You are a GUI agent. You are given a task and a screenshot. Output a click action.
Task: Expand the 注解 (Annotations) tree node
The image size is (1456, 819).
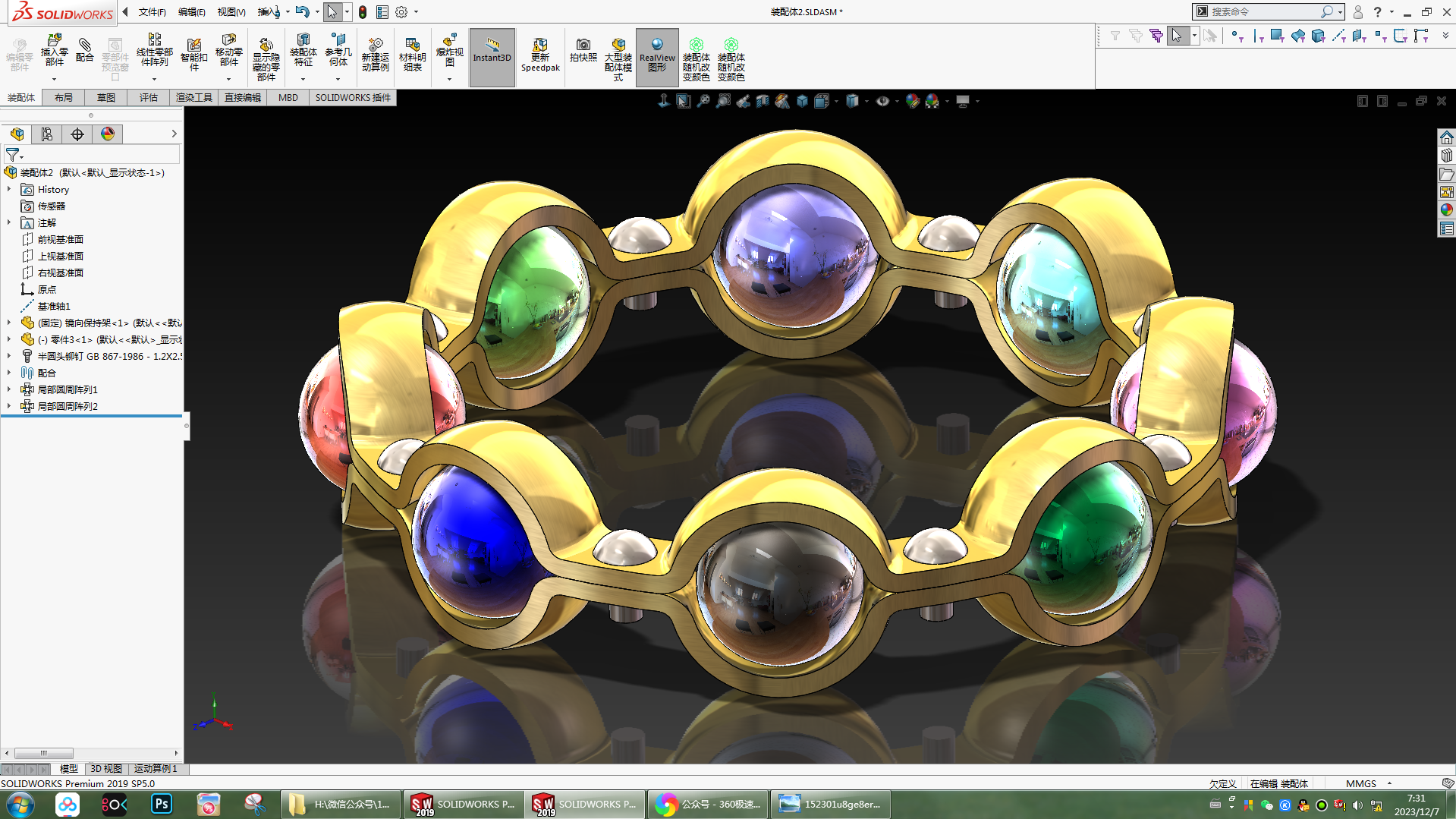[9, 222]
